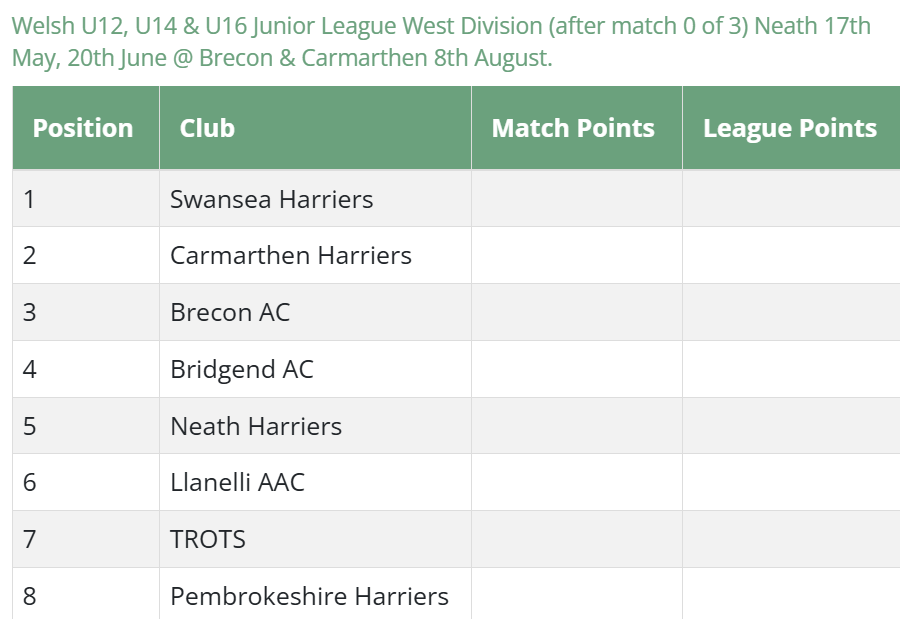900x619 pixels.
Task: Click Brecon AC's empty League Points cell
Action: tap(790, 312)
